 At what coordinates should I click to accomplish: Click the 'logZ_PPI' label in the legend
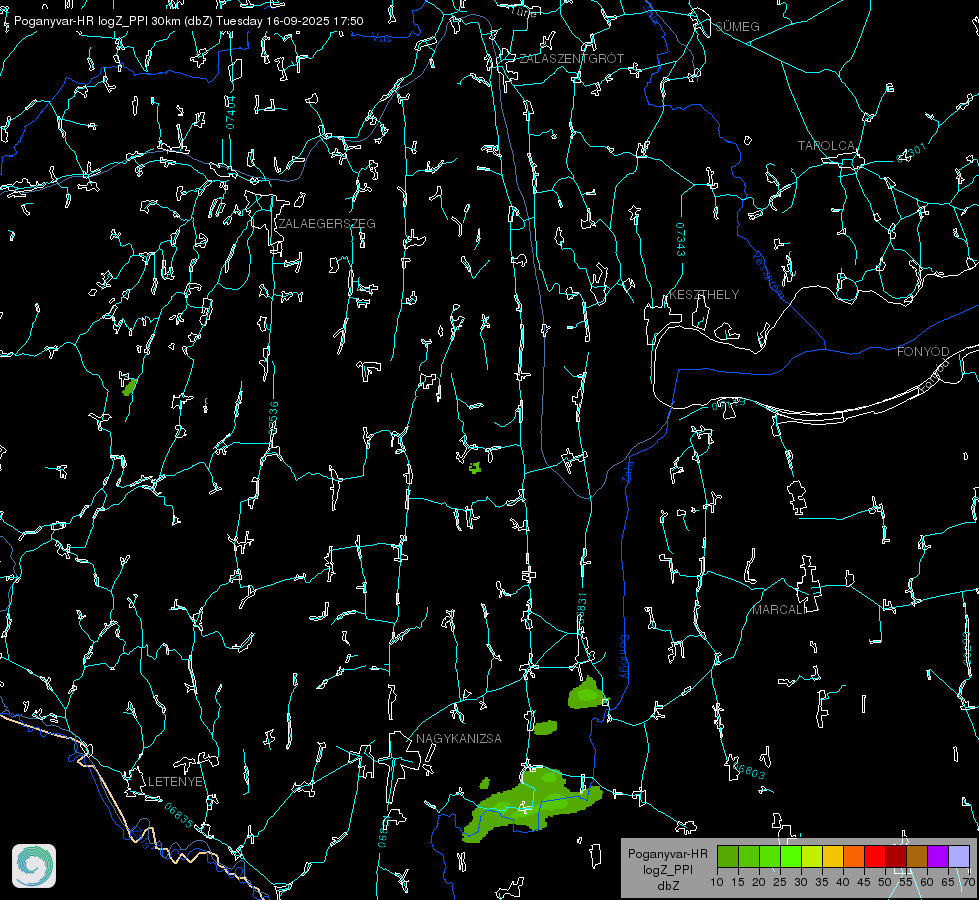[667, 869]
